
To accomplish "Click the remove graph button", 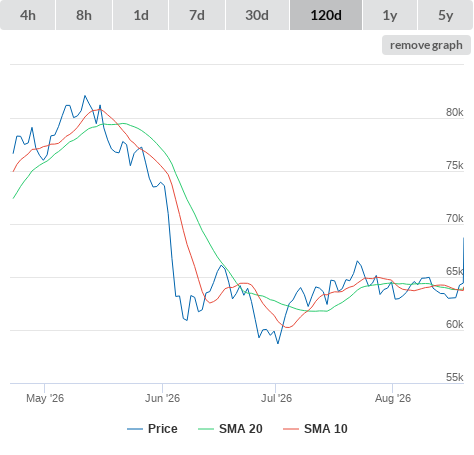I will pyautogui.click(x=426, y=45).
